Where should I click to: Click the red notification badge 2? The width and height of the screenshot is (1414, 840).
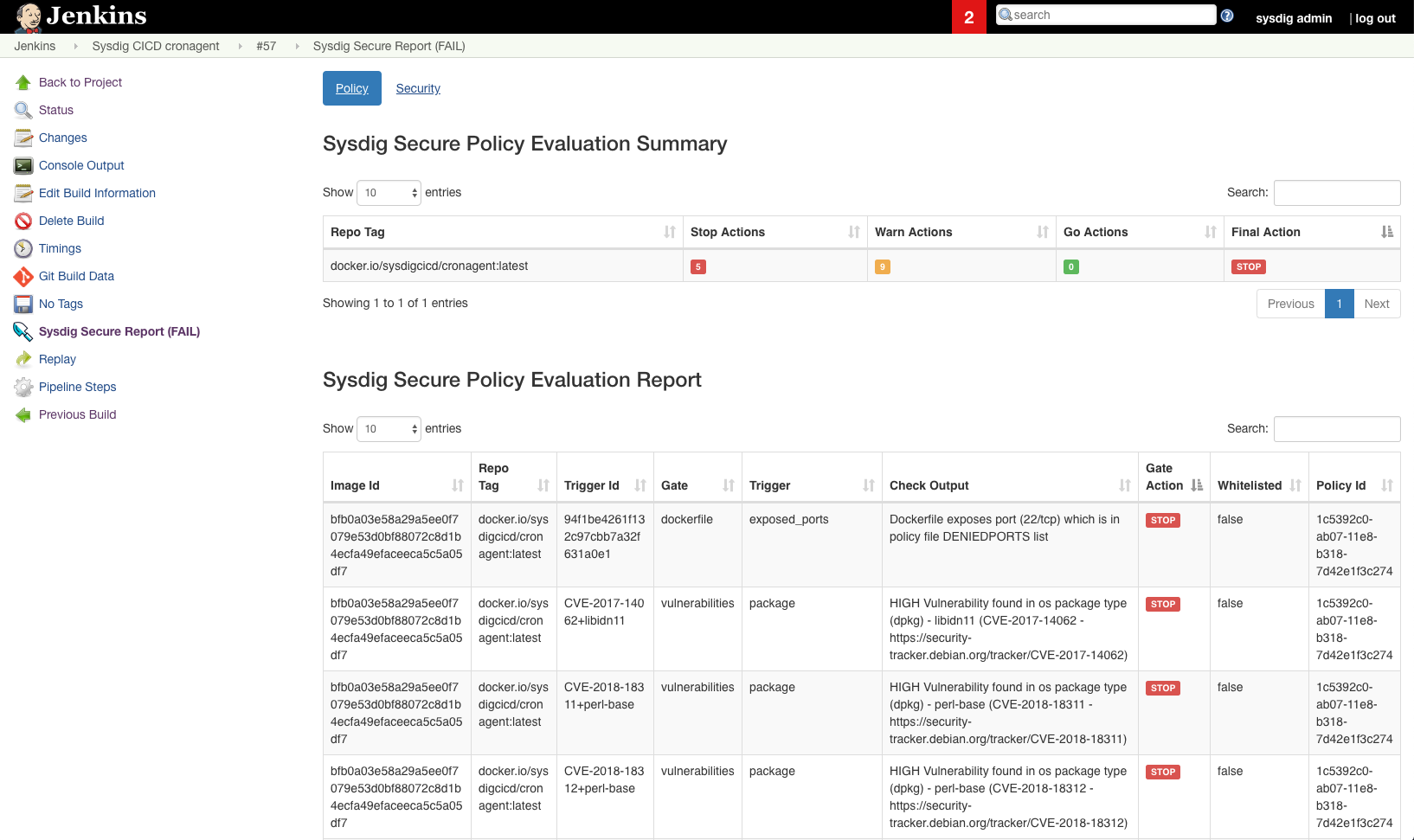point(969,16)
